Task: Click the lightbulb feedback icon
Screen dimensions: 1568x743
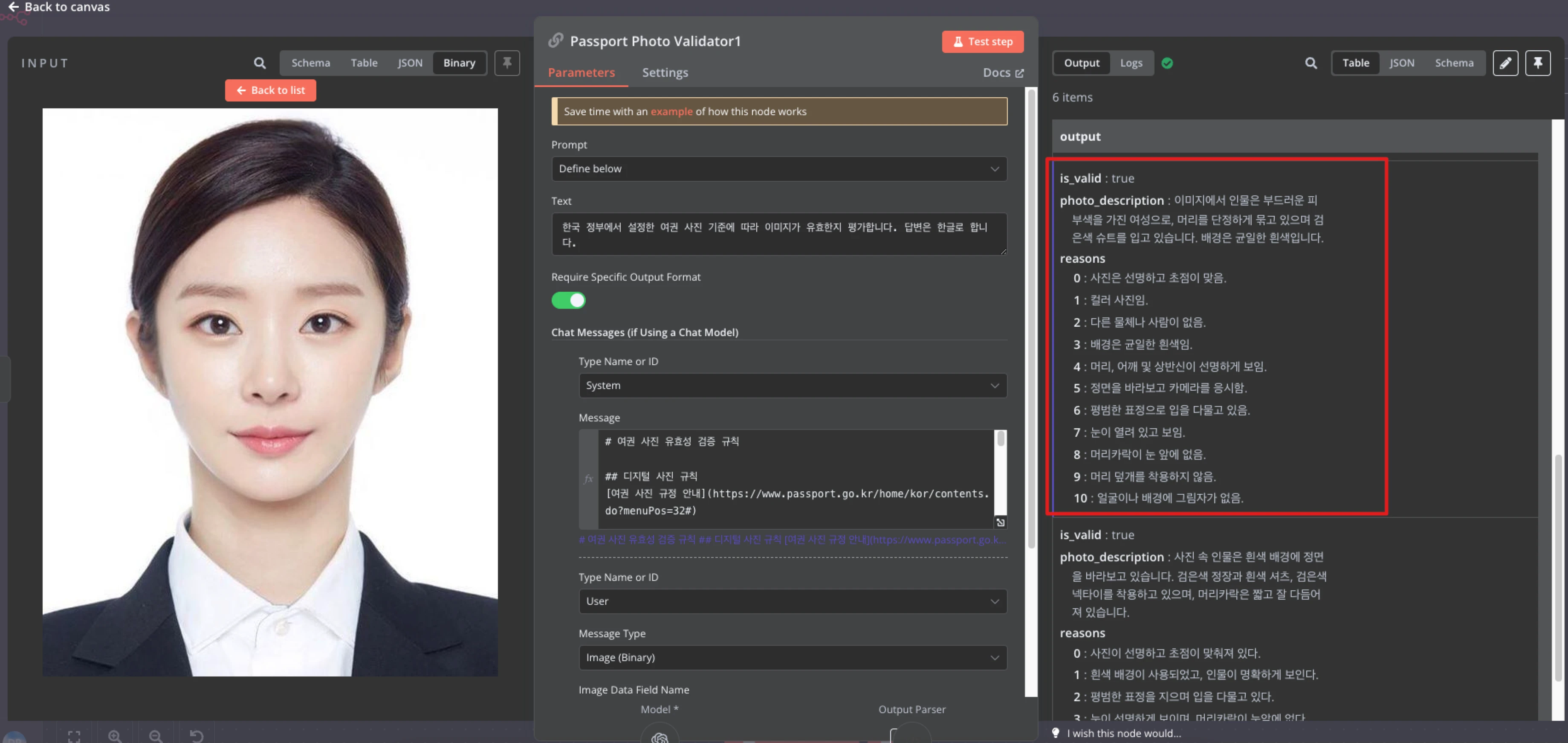Action: pos(1056,733)
